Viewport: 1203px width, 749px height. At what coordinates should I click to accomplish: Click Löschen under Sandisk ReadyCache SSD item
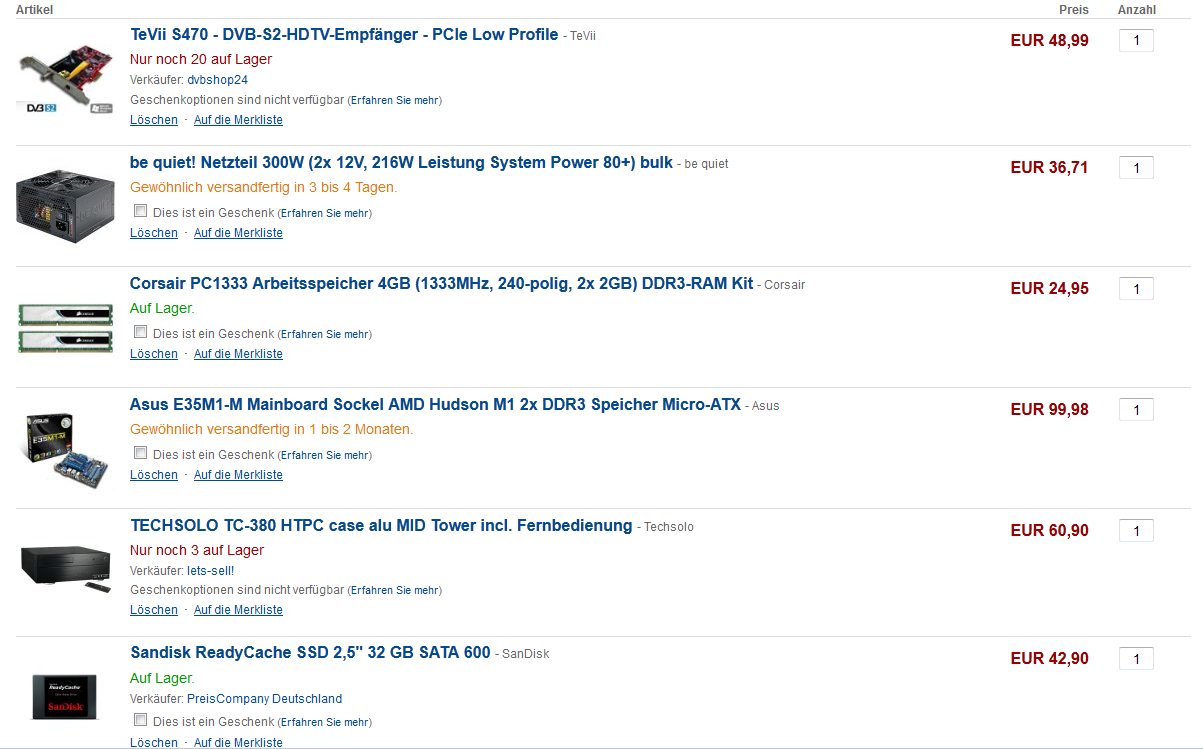click(x=154, y=742)
